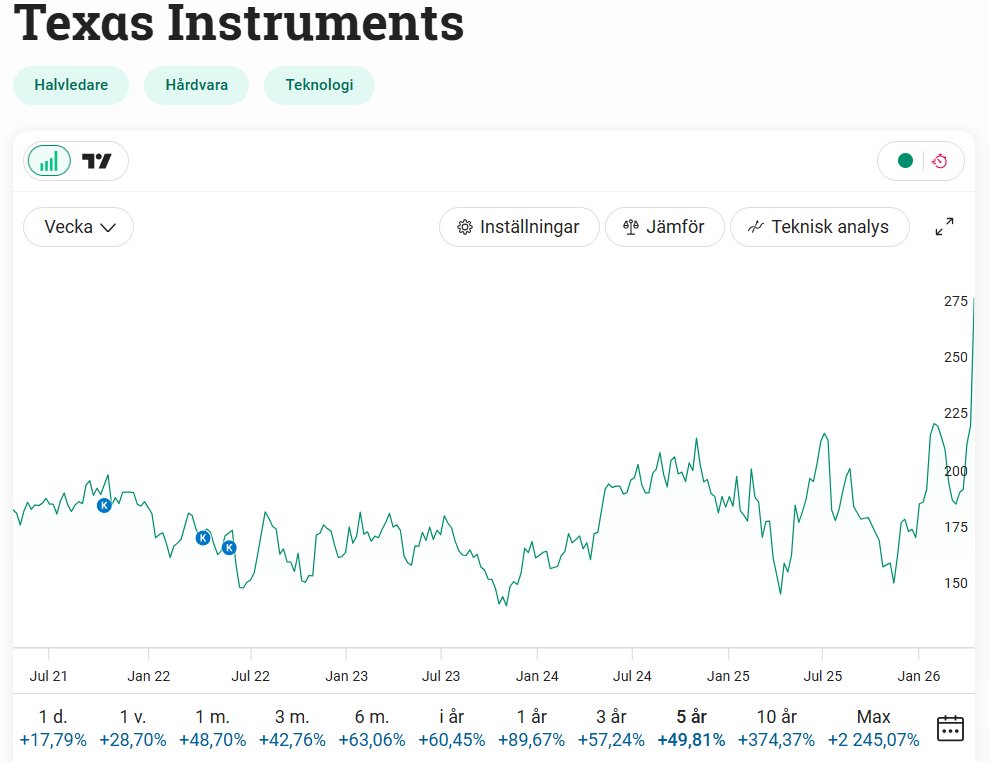This screenshot has width=989, height=762.
Task: Open Teknisk analys options
Action: (819, 226)
